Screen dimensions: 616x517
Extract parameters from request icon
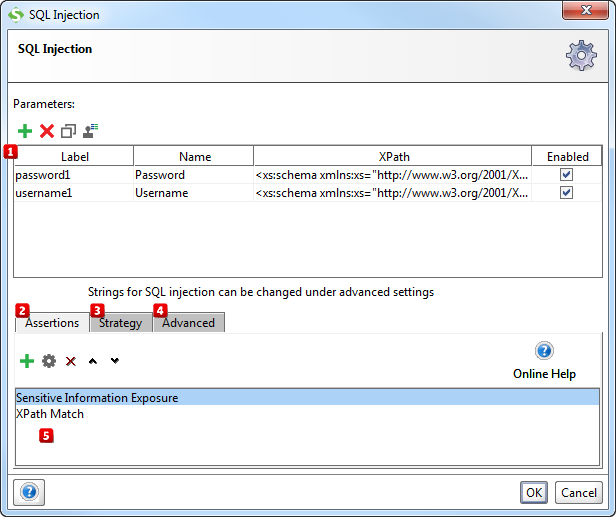pos(90,131)
